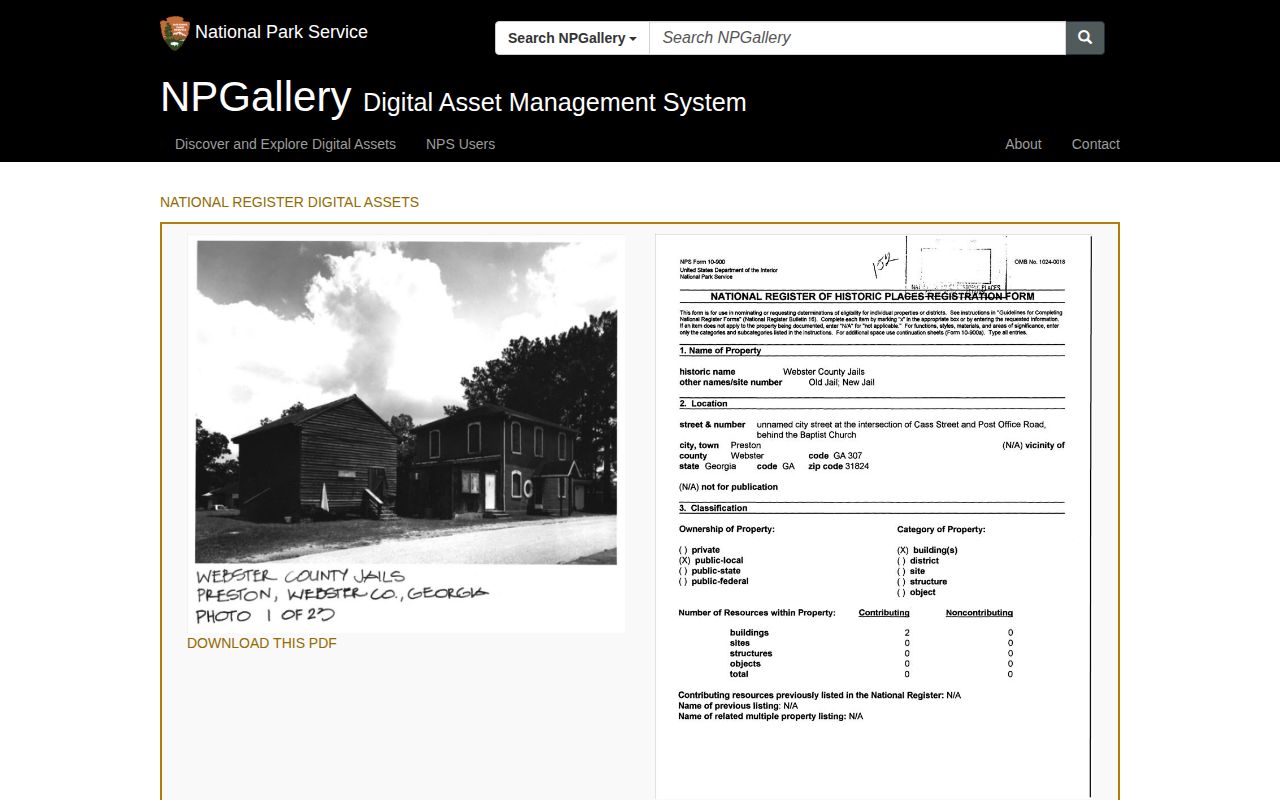Click the 'Contributing' column header

pos(884,613)
